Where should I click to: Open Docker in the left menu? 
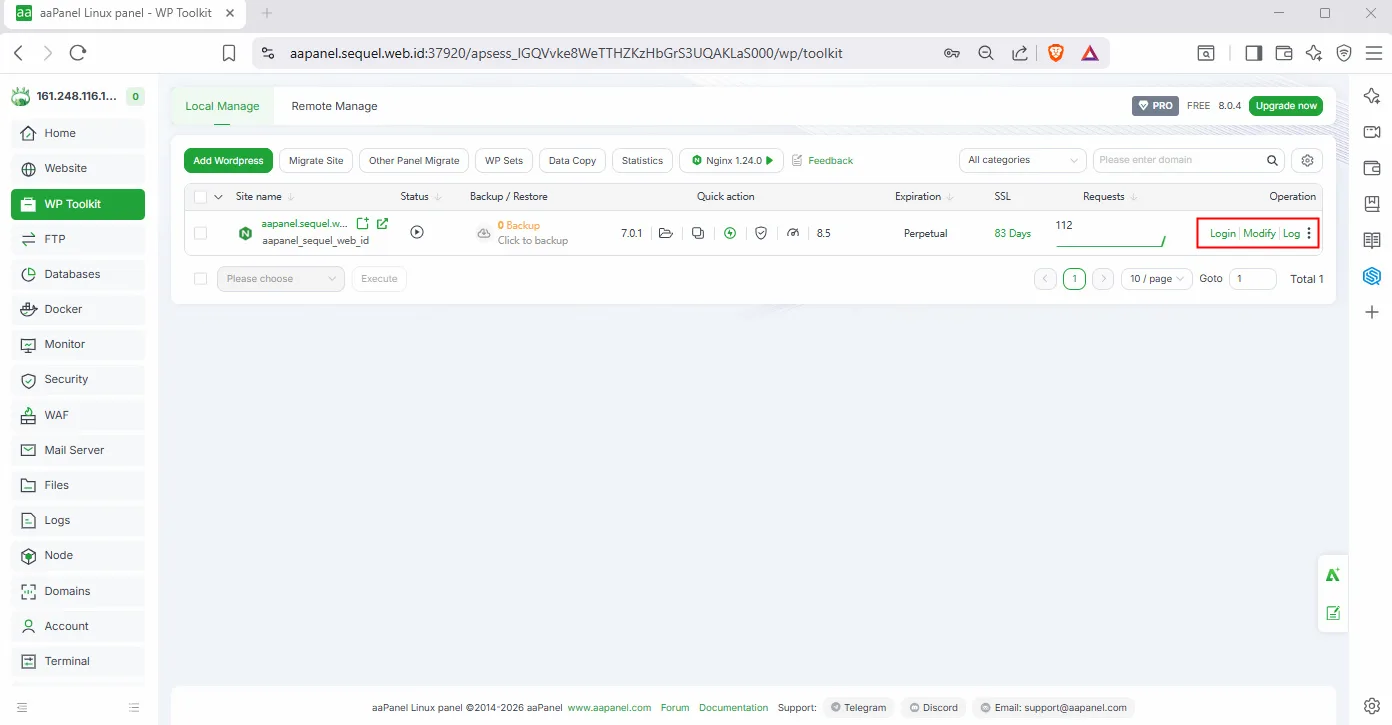pos(78,309)
